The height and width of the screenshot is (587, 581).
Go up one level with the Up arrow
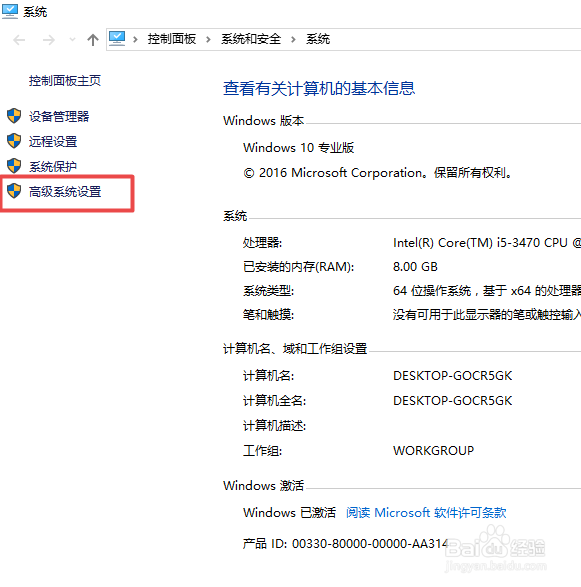(93, 40)
